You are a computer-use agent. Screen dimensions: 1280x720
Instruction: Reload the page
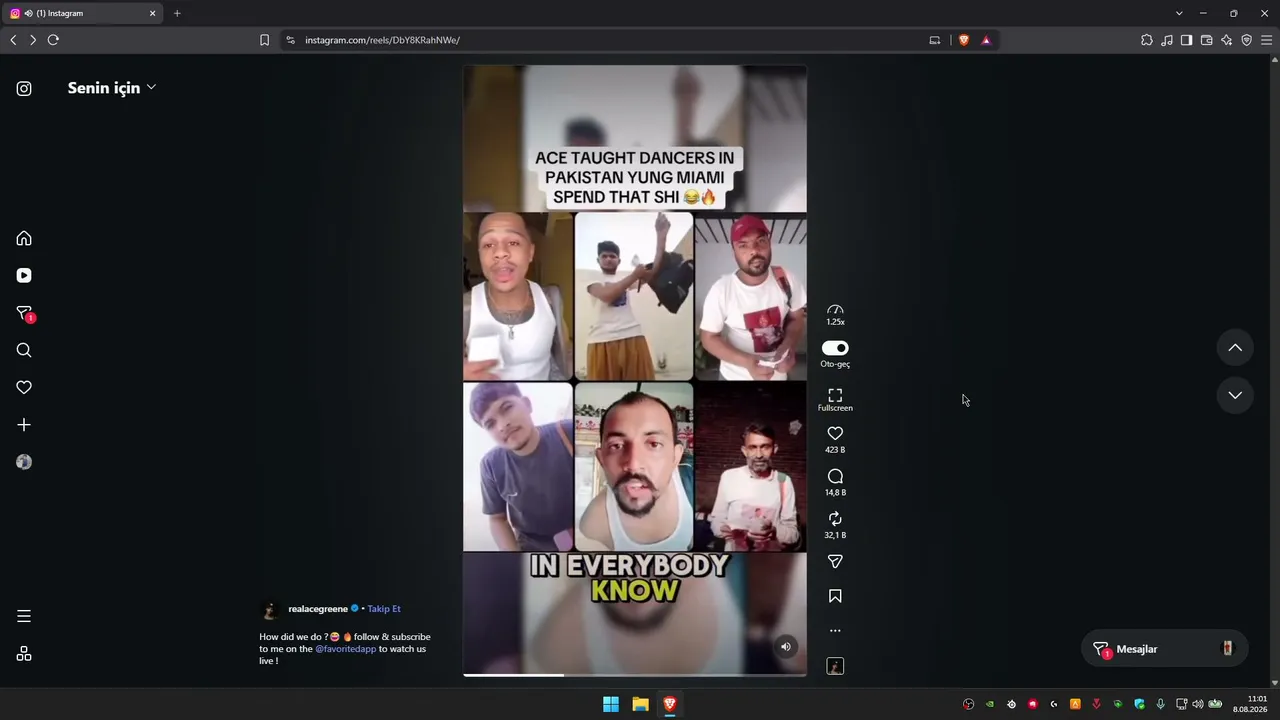pos(53,40)
